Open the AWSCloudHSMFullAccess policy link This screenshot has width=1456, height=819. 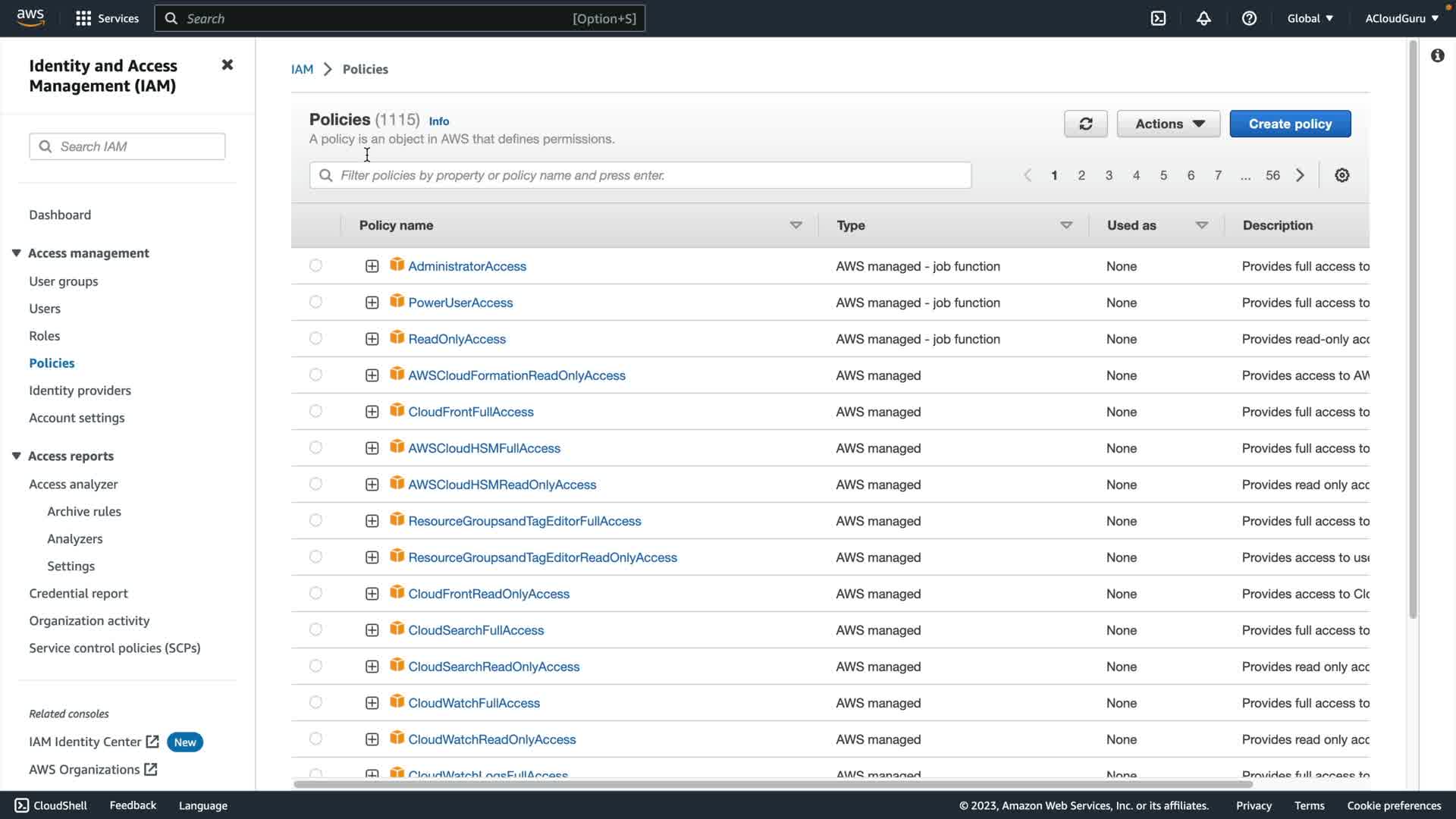pos(484,448)
